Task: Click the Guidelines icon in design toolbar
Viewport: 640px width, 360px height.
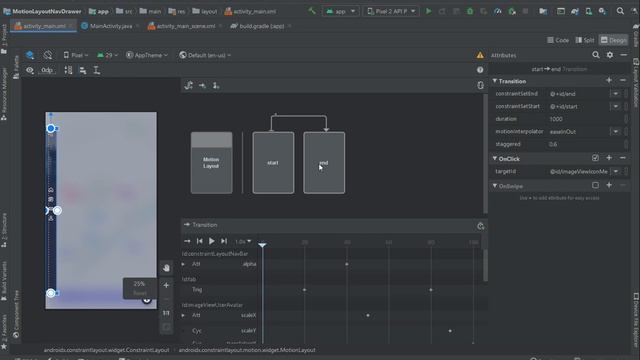Action: pos(97,70)
